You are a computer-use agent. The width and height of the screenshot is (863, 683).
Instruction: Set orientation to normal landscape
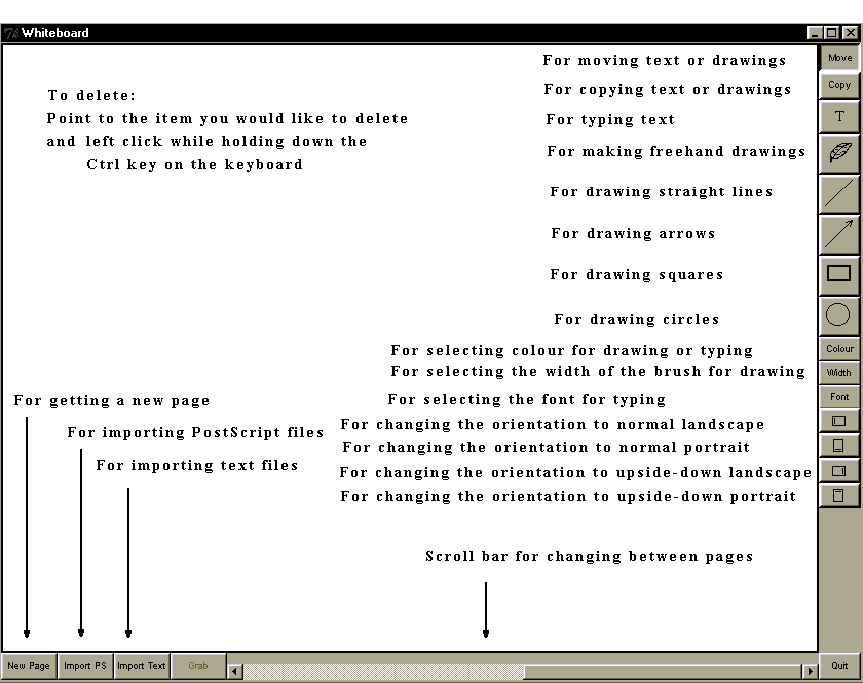(x=839, y=421)
